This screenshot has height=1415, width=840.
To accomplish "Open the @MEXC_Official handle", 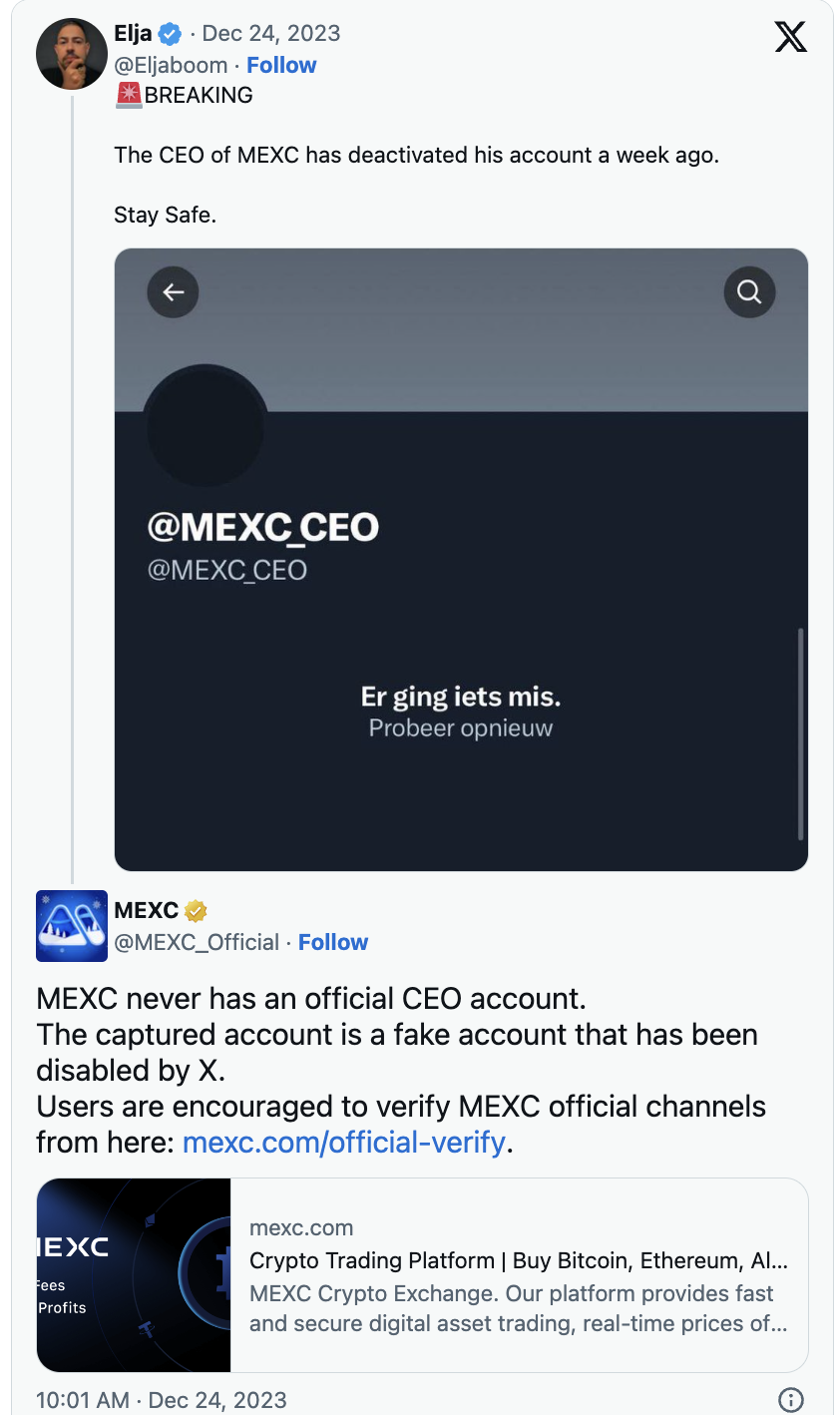I will click(197, 943).
